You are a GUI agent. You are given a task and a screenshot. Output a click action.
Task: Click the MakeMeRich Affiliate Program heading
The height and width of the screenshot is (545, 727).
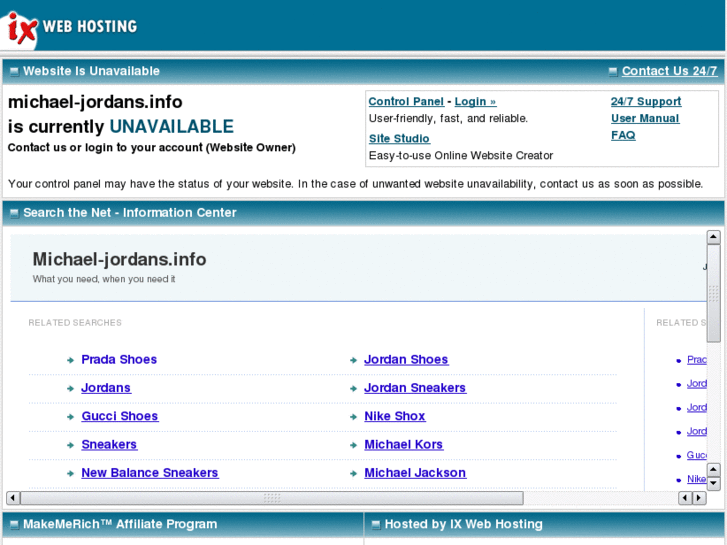point(120,524)
